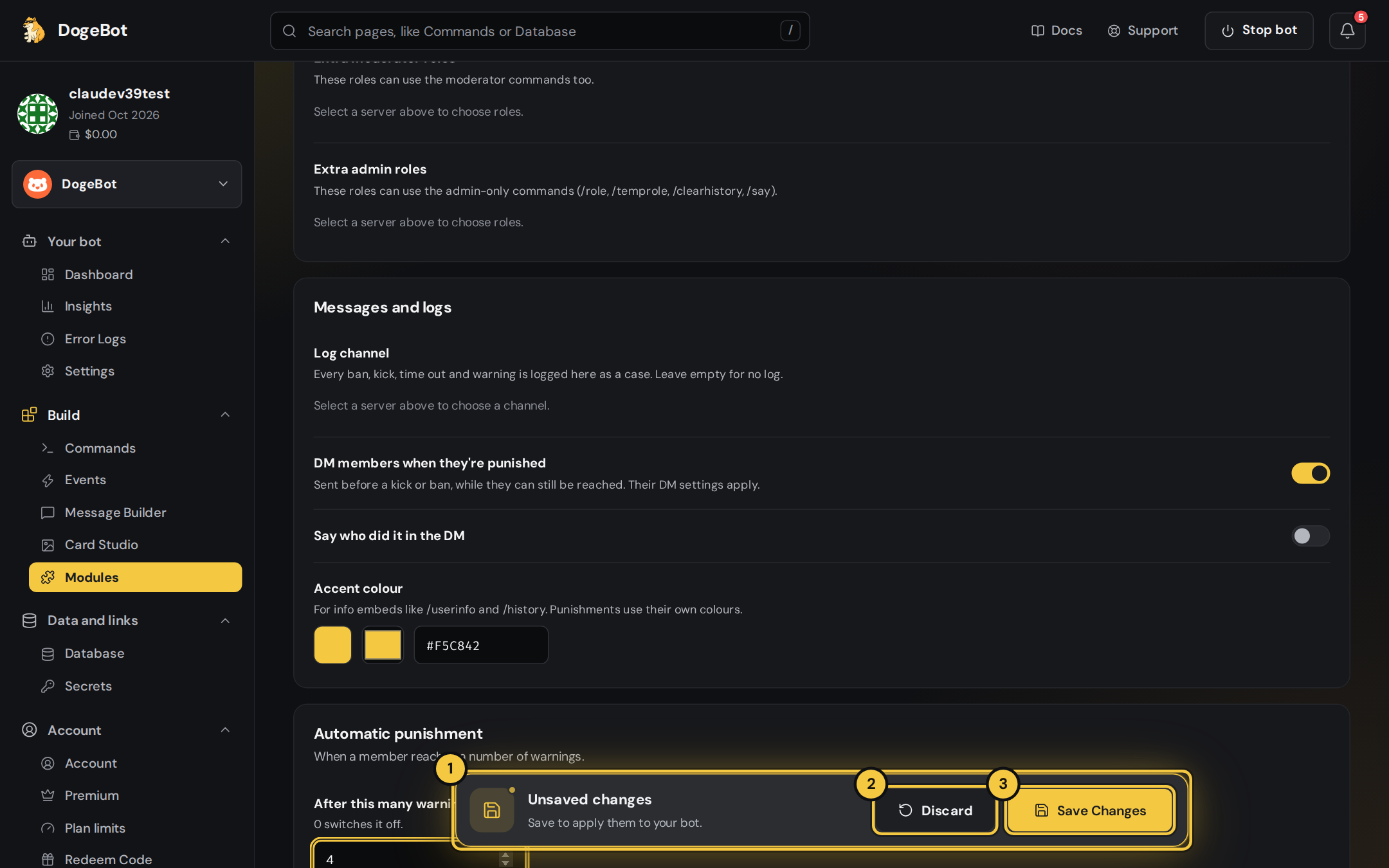Click the Commands terminal icon
The width and height of the screenshot is (1389, 868).
point(48,448)
